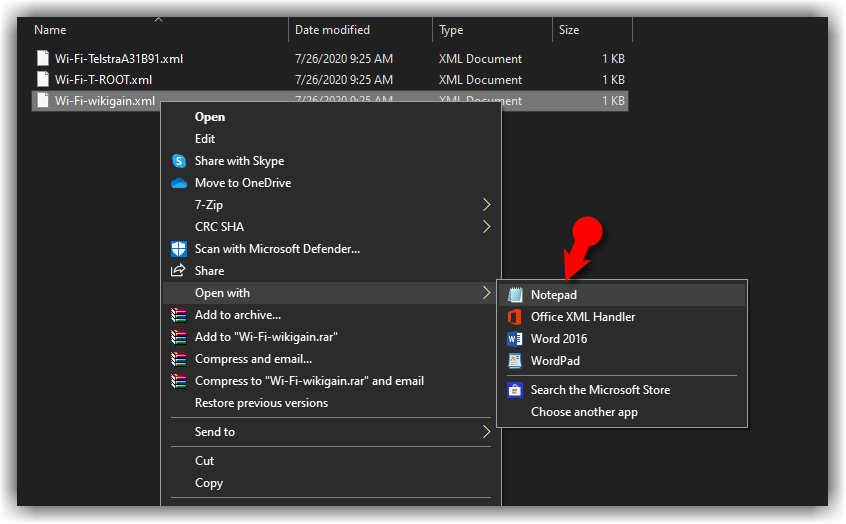Choose Restore previous versions
This screenshot has width=846, height=524.
tap(261, 403)
